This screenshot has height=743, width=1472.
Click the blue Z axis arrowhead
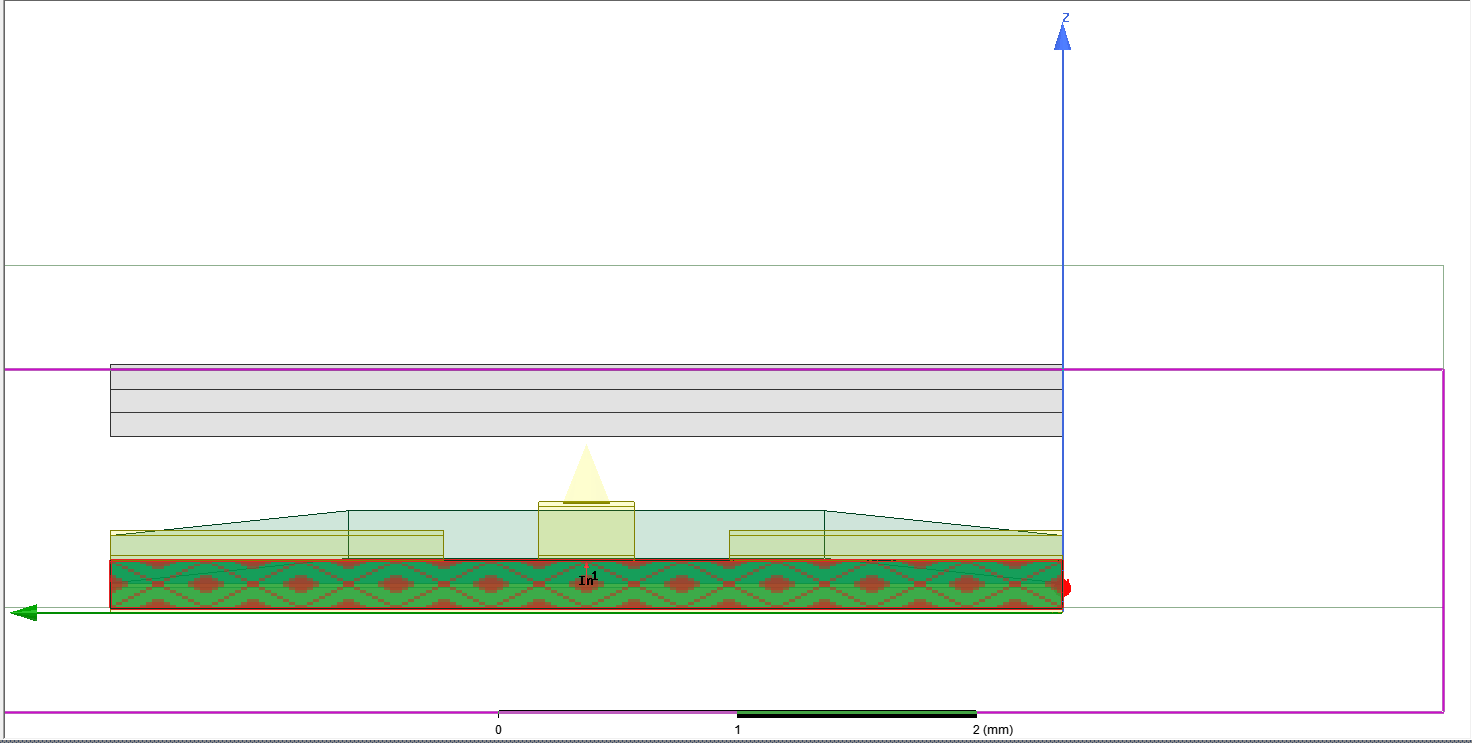(1063, 37)
